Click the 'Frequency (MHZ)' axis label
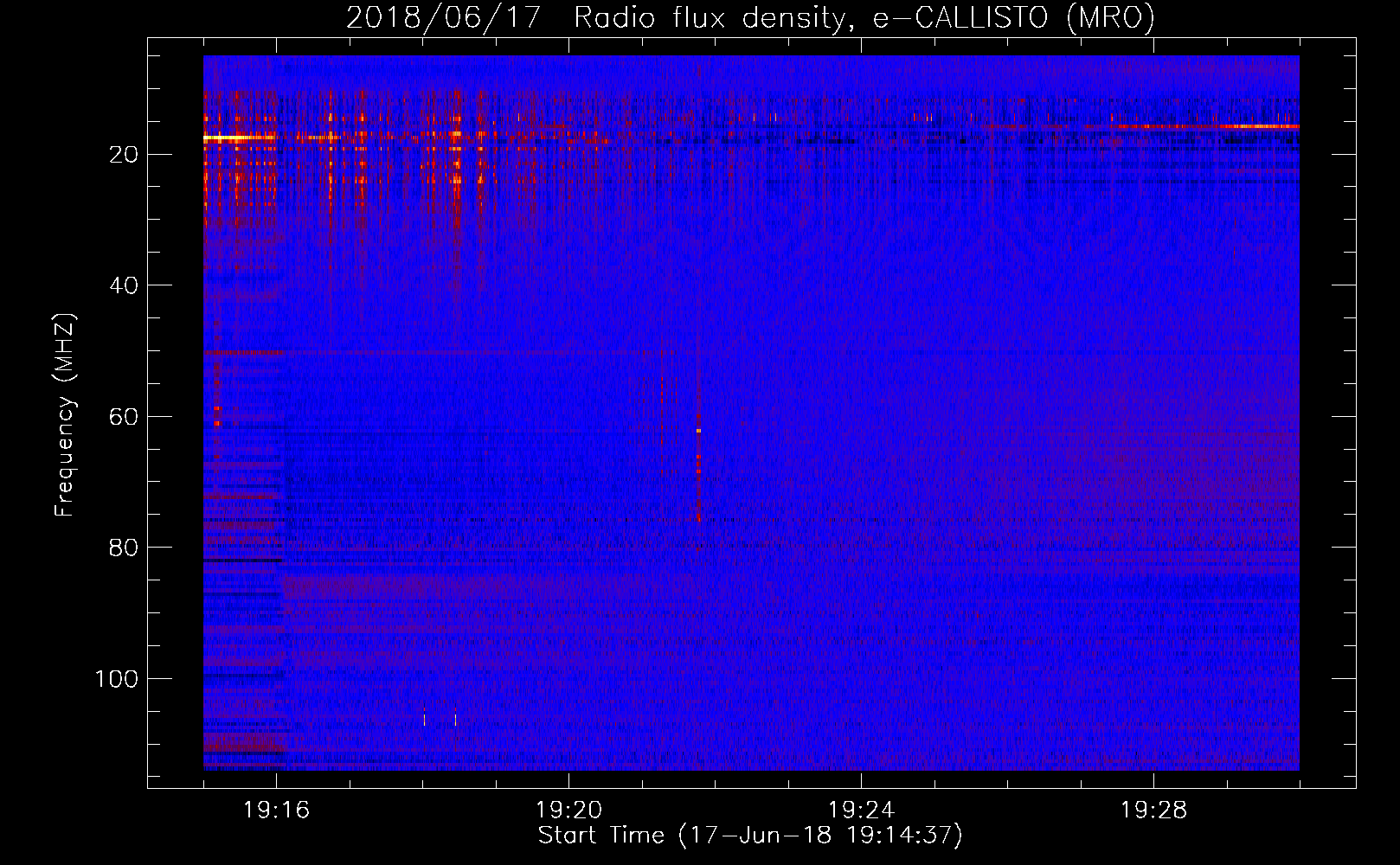The height and width of the screenshot is (865, 1400). pos(65,414)
